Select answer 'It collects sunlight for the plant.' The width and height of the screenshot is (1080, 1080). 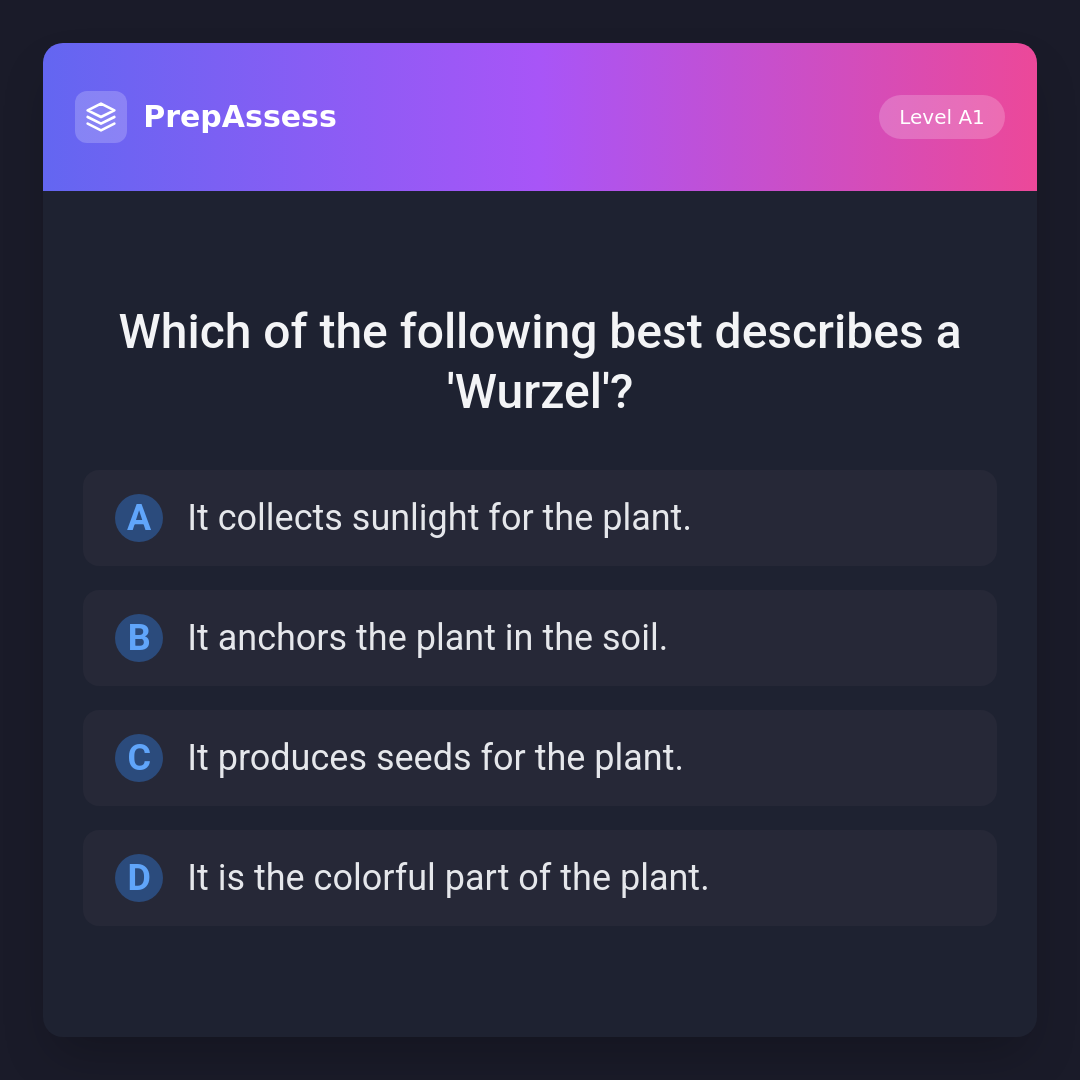click(x=439, y=518)
